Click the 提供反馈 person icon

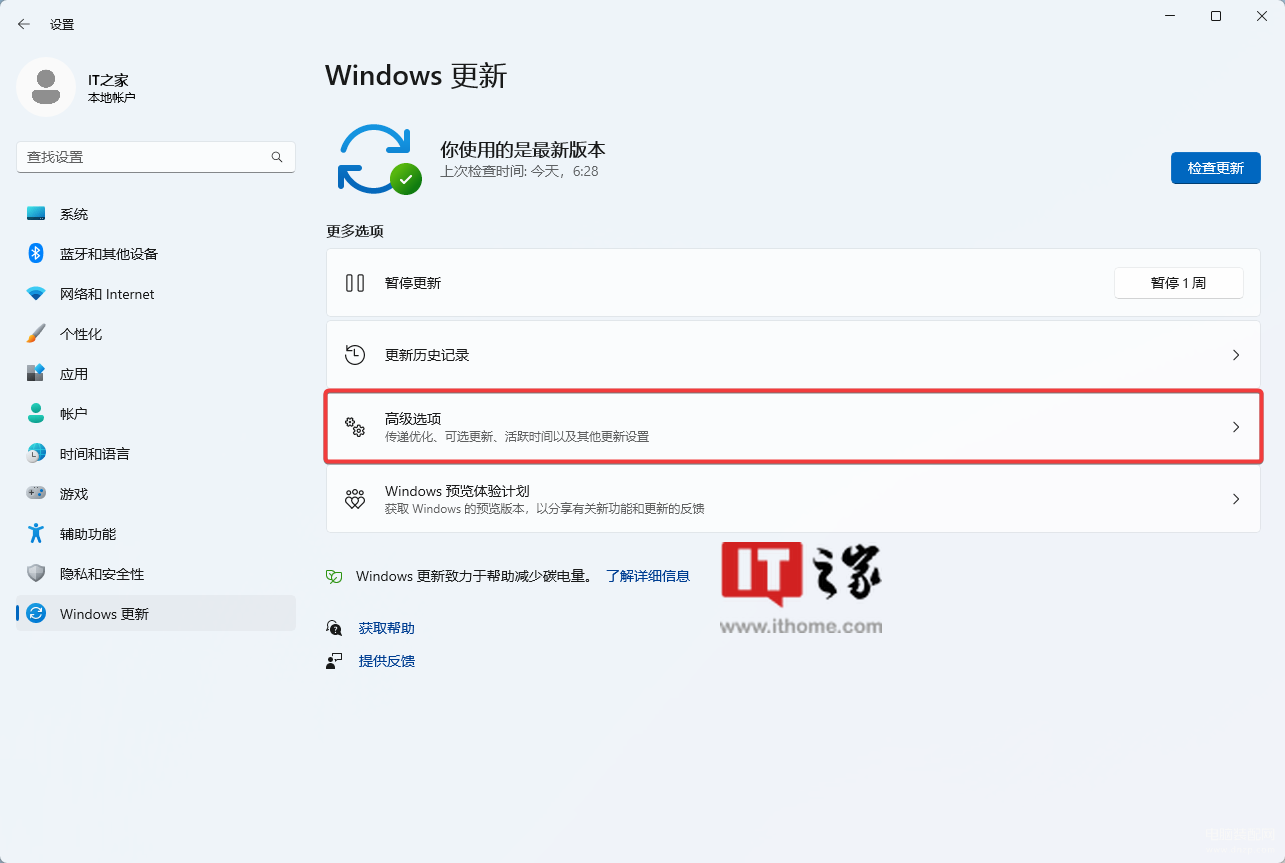[x=335, y=661]
